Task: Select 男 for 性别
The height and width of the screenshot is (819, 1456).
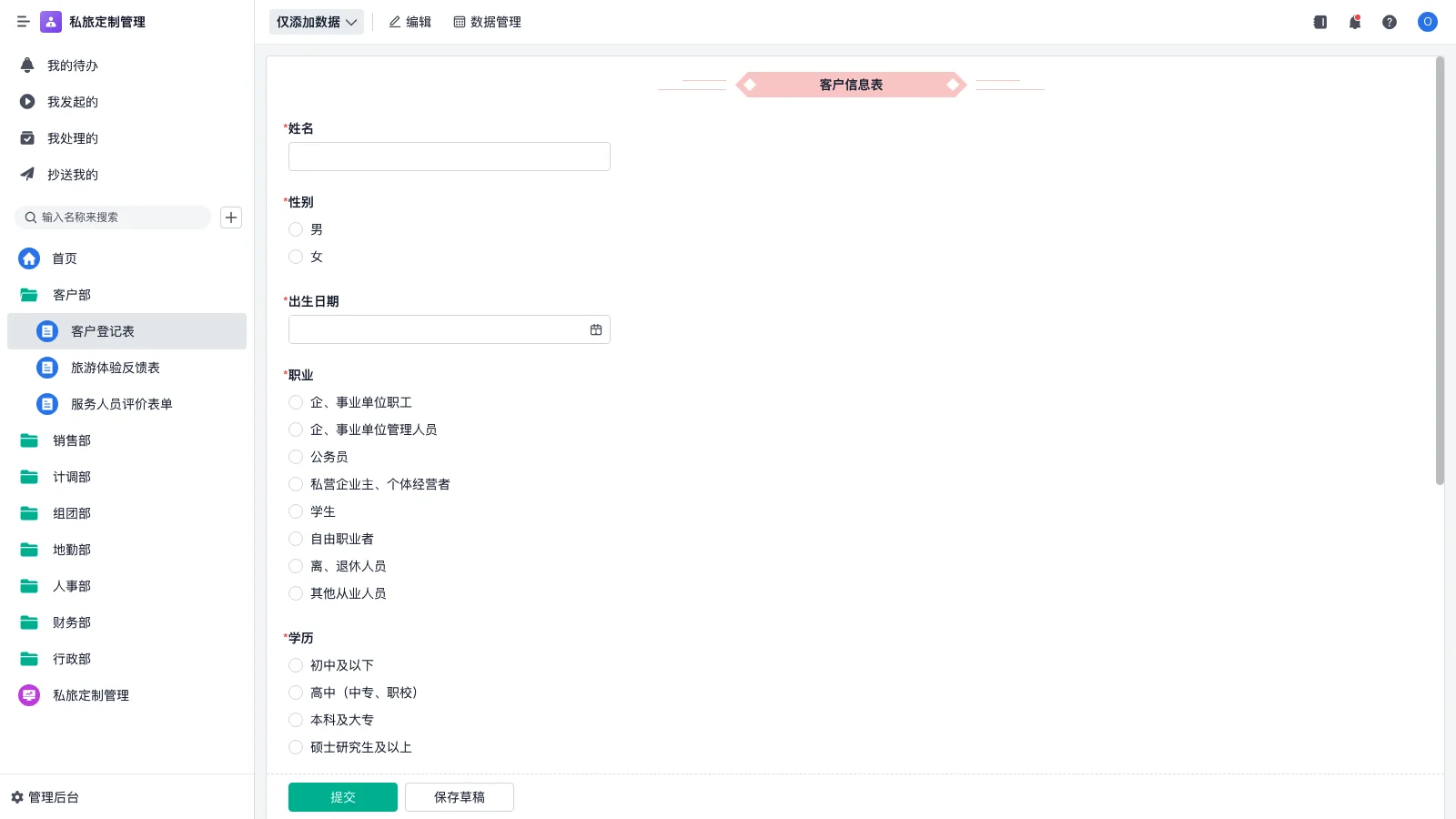Action: (295, 229)
